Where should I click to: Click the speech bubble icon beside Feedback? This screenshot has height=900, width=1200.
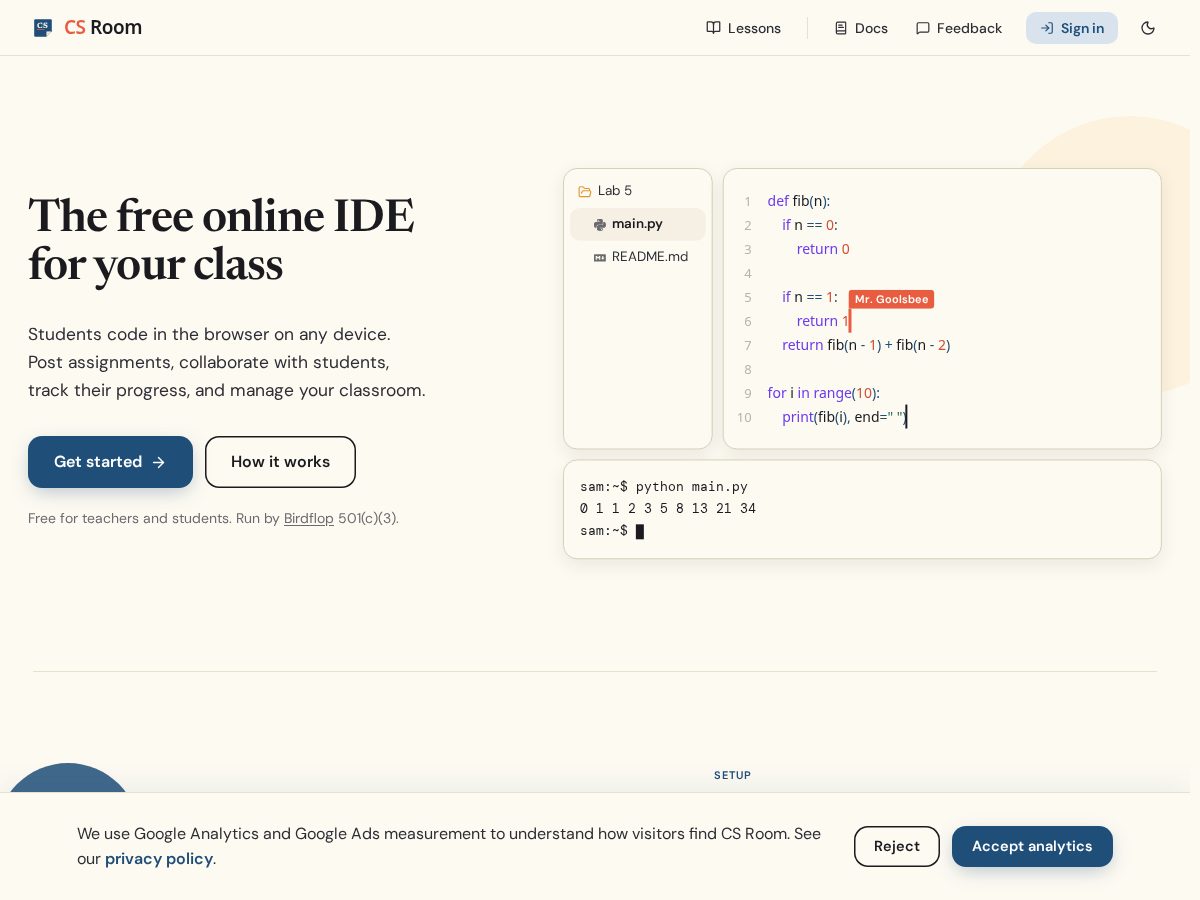(x=923, y=28)
